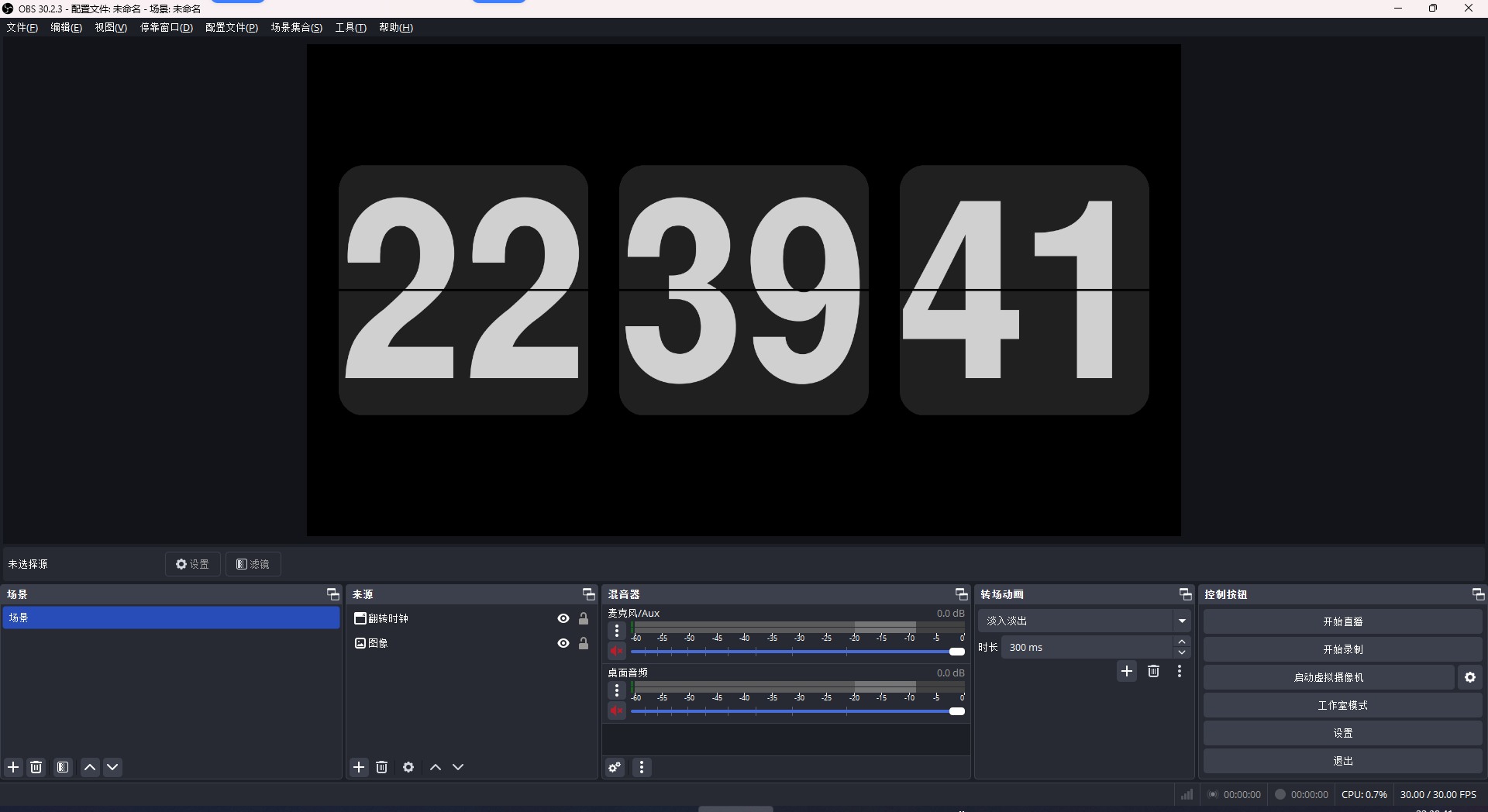The width and height of the screenshot is (1488, 812).
Task: Mute the 麦克风/Aux speaker icon
Action: click(616, 651)
